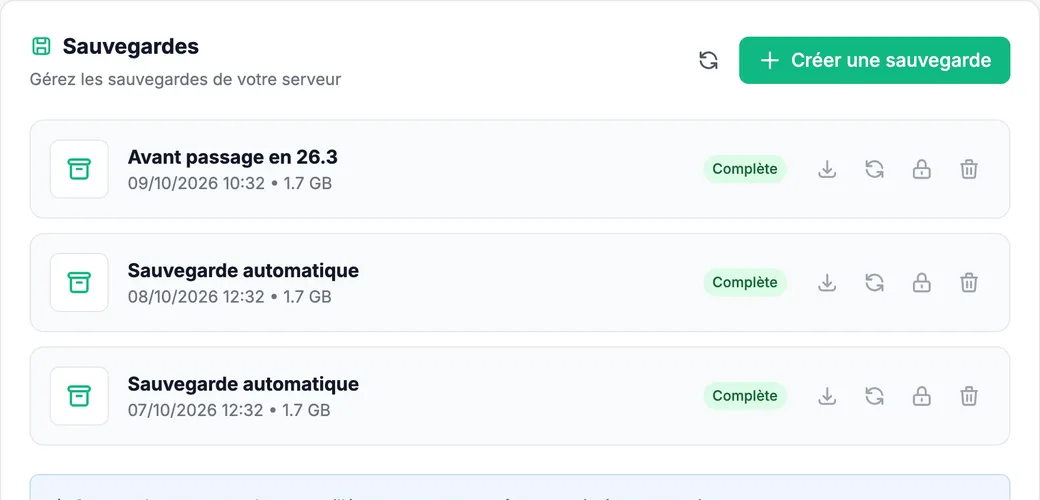Select the Complète badge of the 07/10/2026 backup
This screenshot has height=500, width=1040.
745,396
